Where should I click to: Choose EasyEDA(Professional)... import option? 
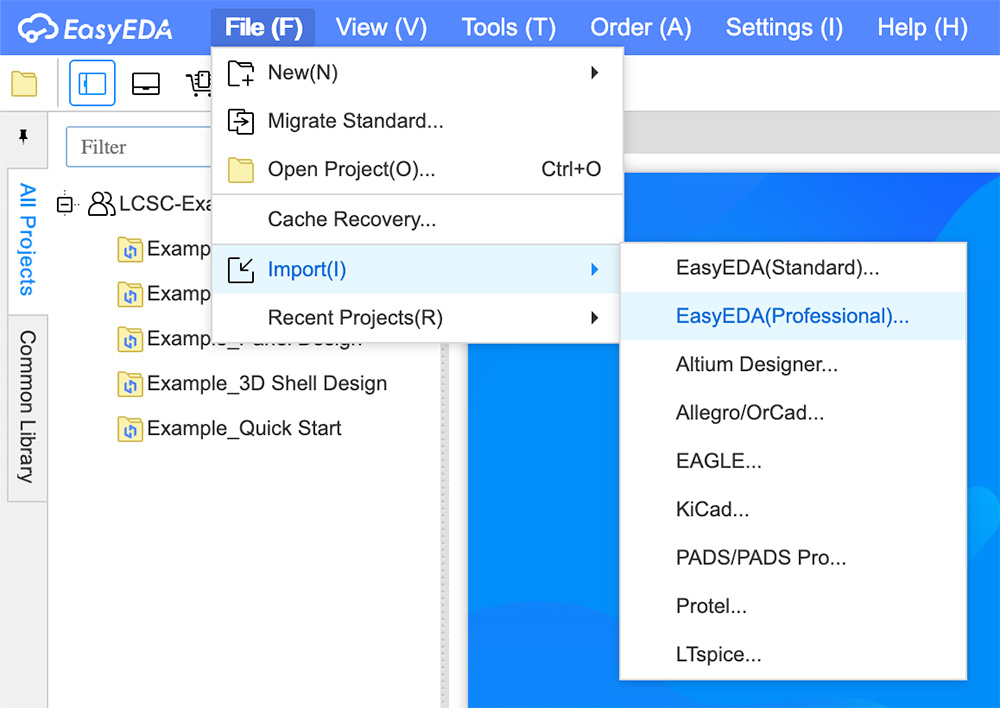793,316
